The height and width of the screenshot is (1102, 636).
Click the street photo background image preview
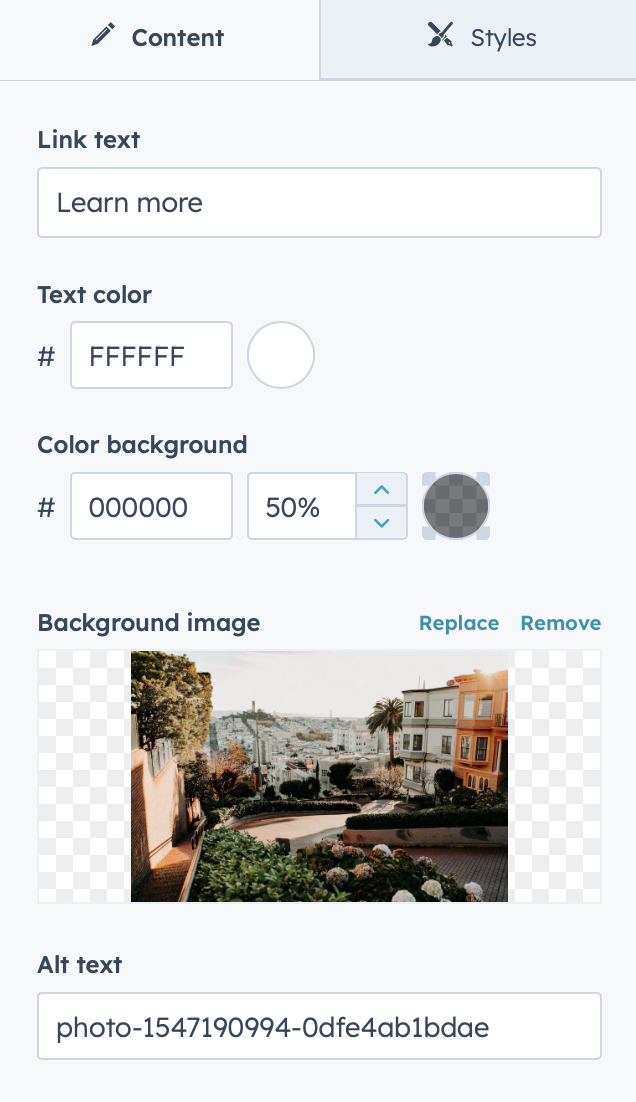pyautogui.click(x=319, y=776)
